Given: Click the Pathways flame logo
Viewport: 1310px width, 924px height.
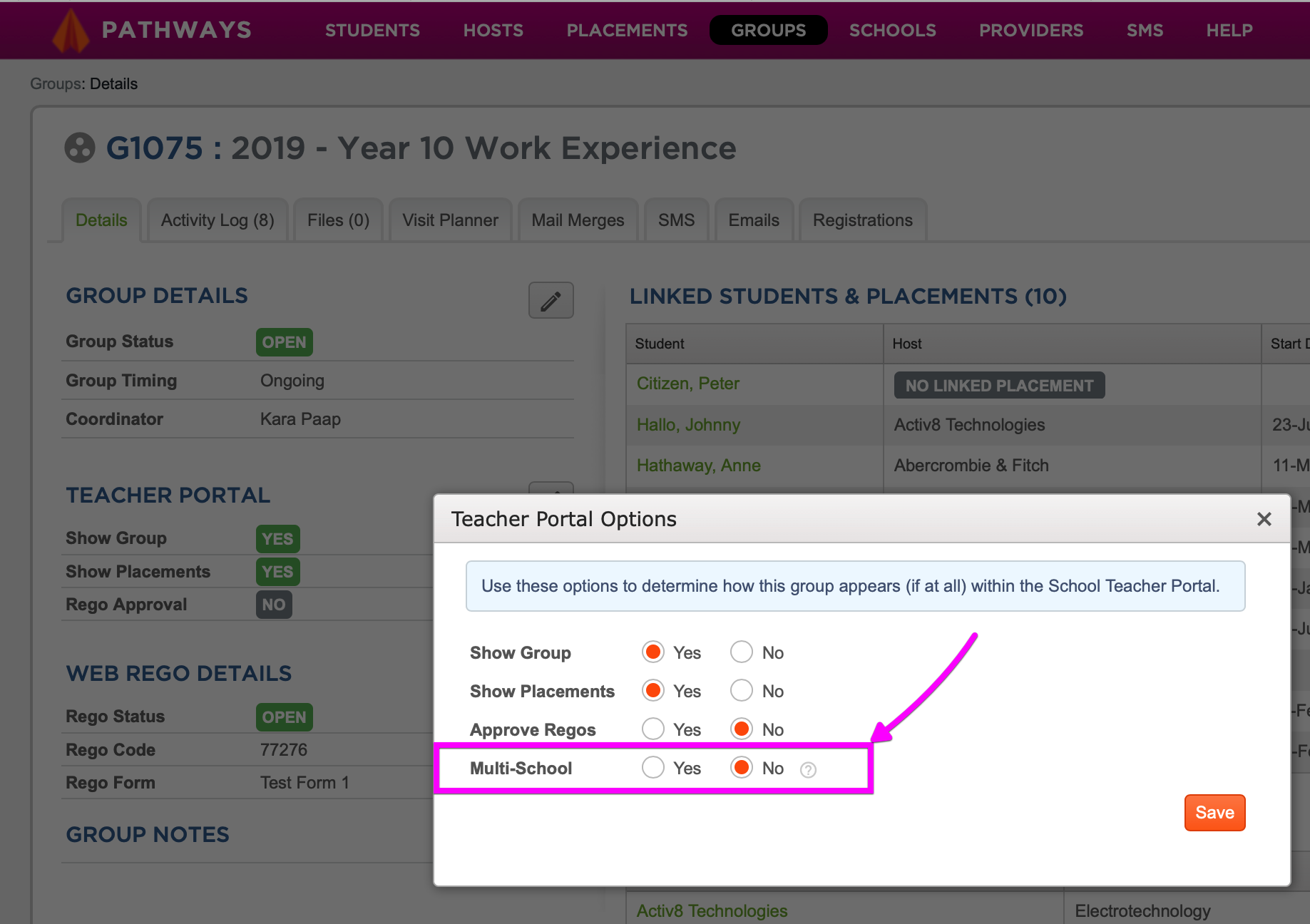Looking at the screenshot, I should (71, 30).
